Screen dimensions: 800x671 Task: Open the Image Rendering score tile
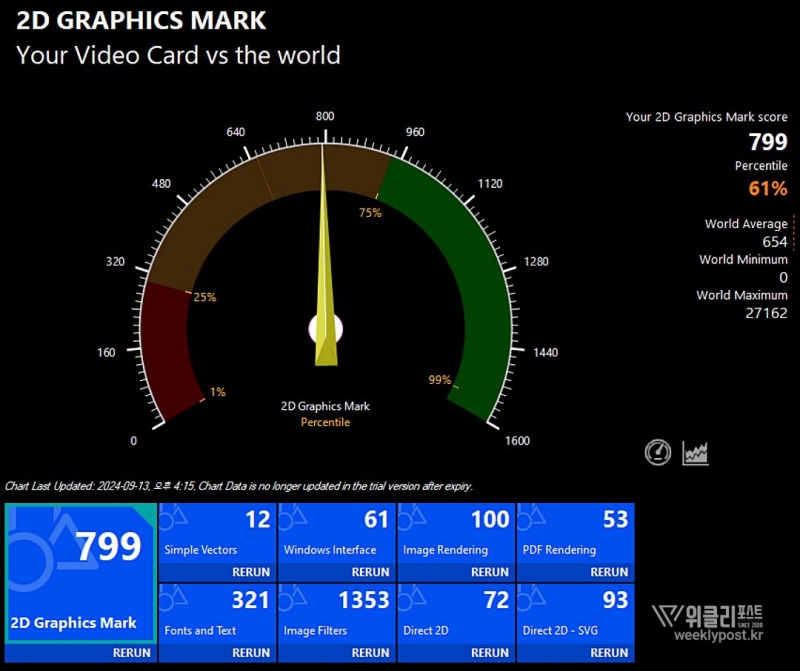[456, 535]
